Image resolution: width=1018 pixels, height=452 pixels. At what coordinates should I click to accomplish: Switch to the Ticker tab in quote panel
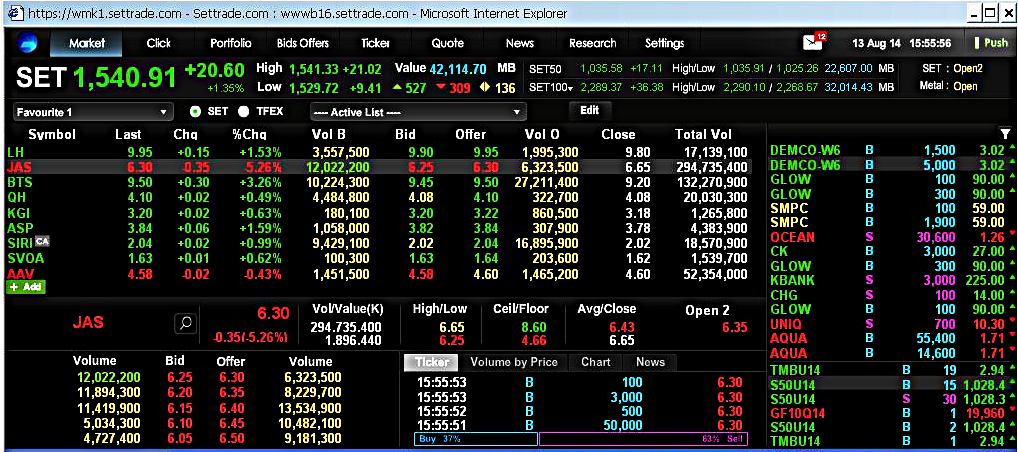point(431,362)
